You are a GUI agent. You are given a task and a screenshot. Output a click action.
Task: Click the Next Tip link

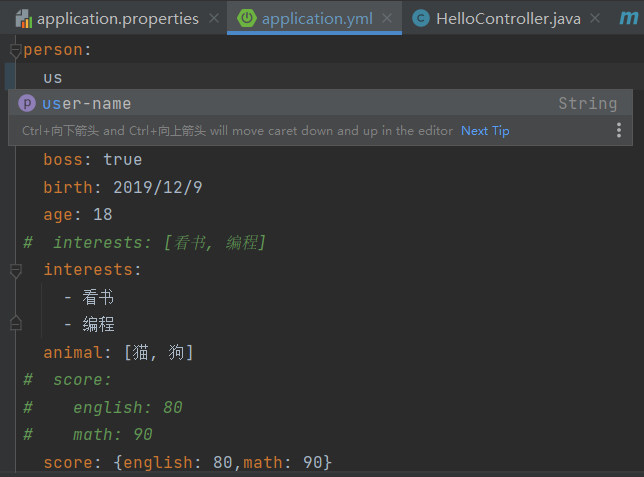(x=485, y=131)
